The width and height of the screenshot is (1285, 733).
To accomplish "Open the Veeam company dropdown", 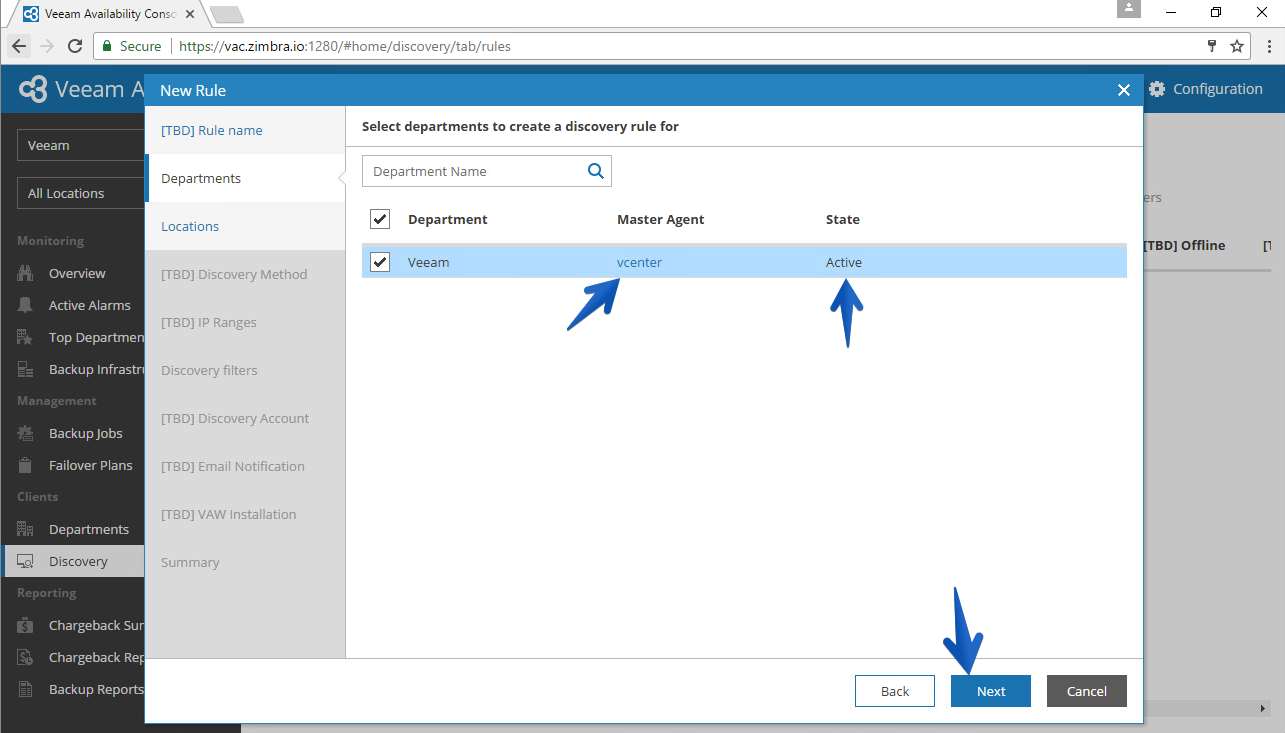I will [80, 145].
